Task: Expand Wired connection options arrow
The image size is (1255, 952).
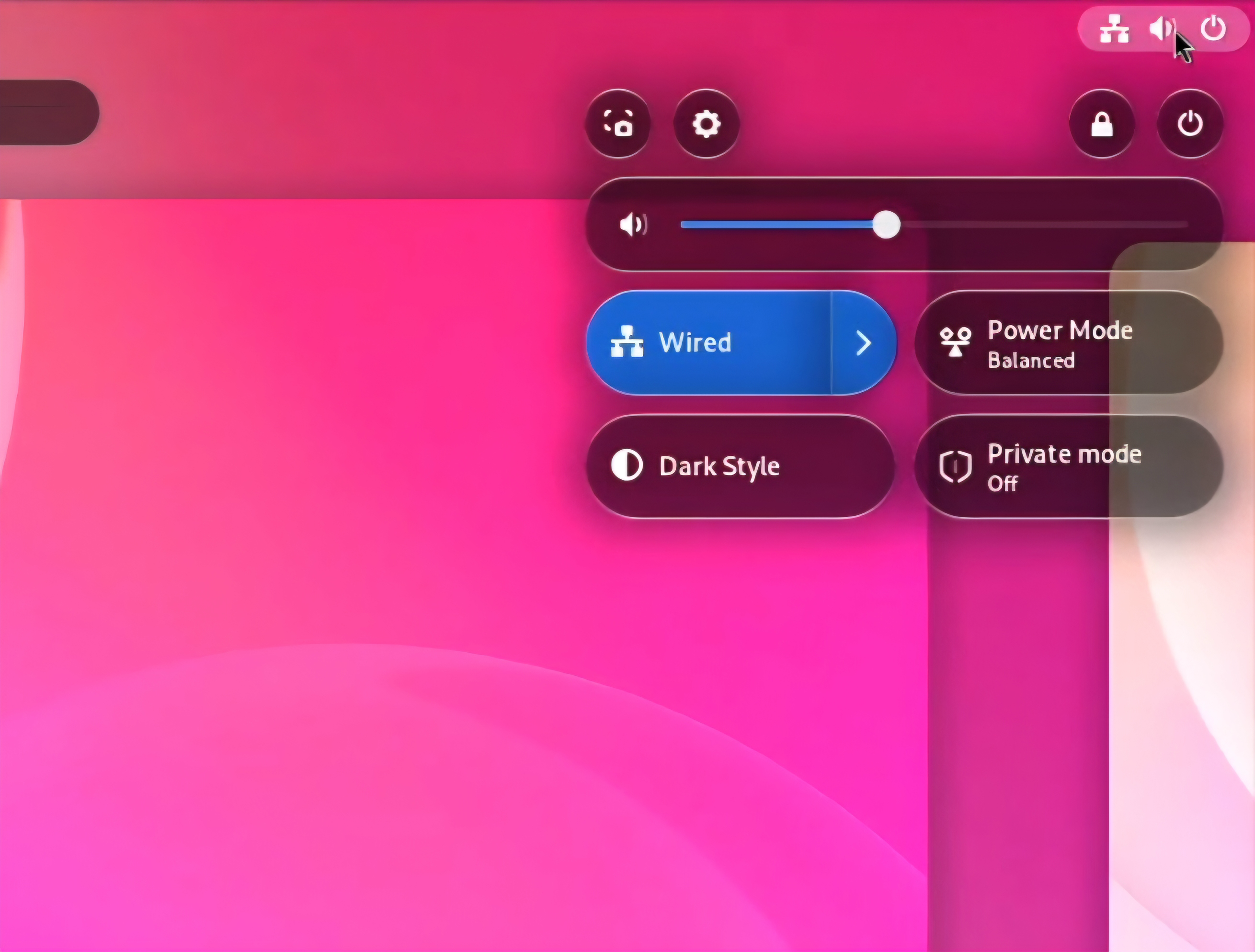Action: (864, 343)
